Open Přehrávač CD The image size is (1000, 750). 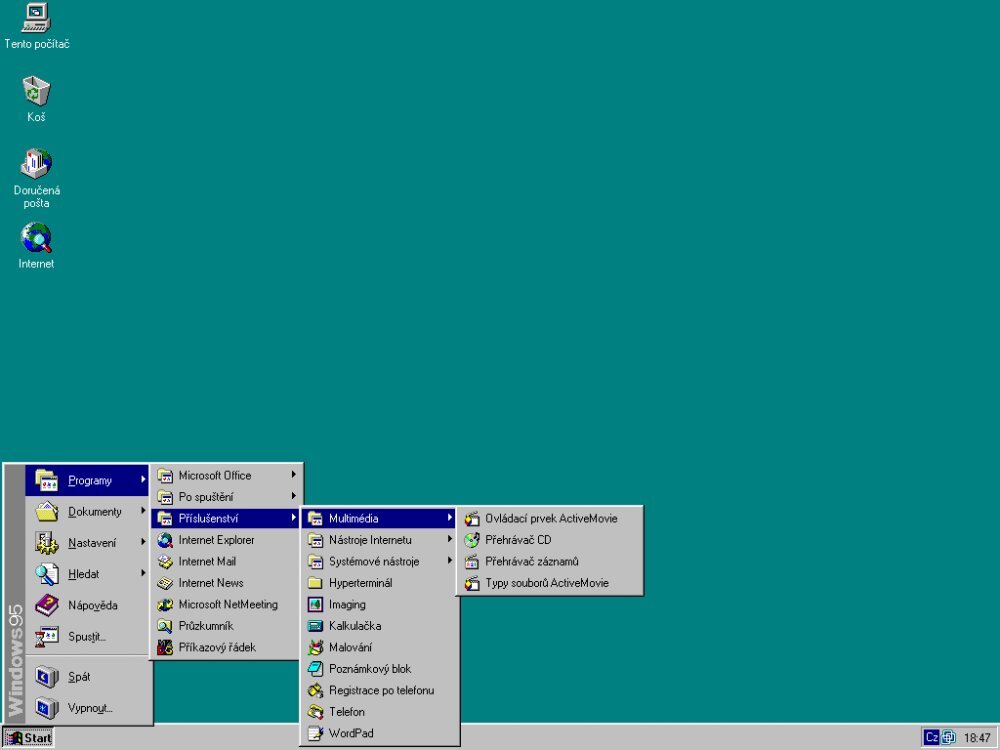point(550,540)
